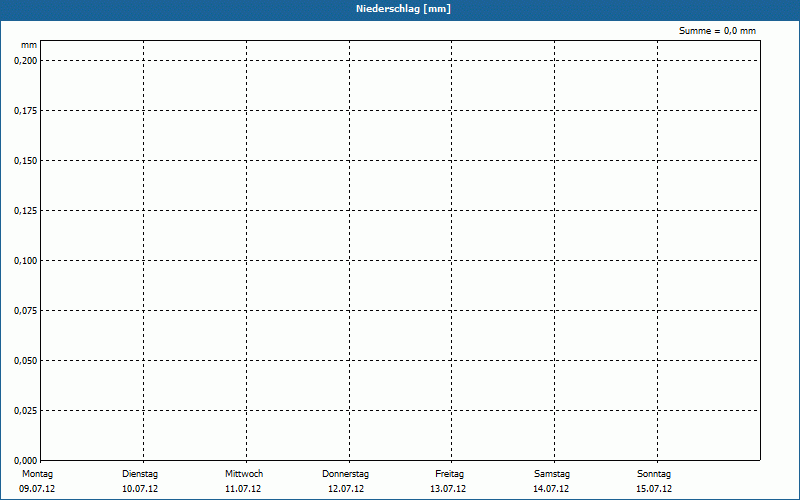Select the Summe = 0,0 mm label
Viewport: 800px width, 500px height.
tap(717, 31)
